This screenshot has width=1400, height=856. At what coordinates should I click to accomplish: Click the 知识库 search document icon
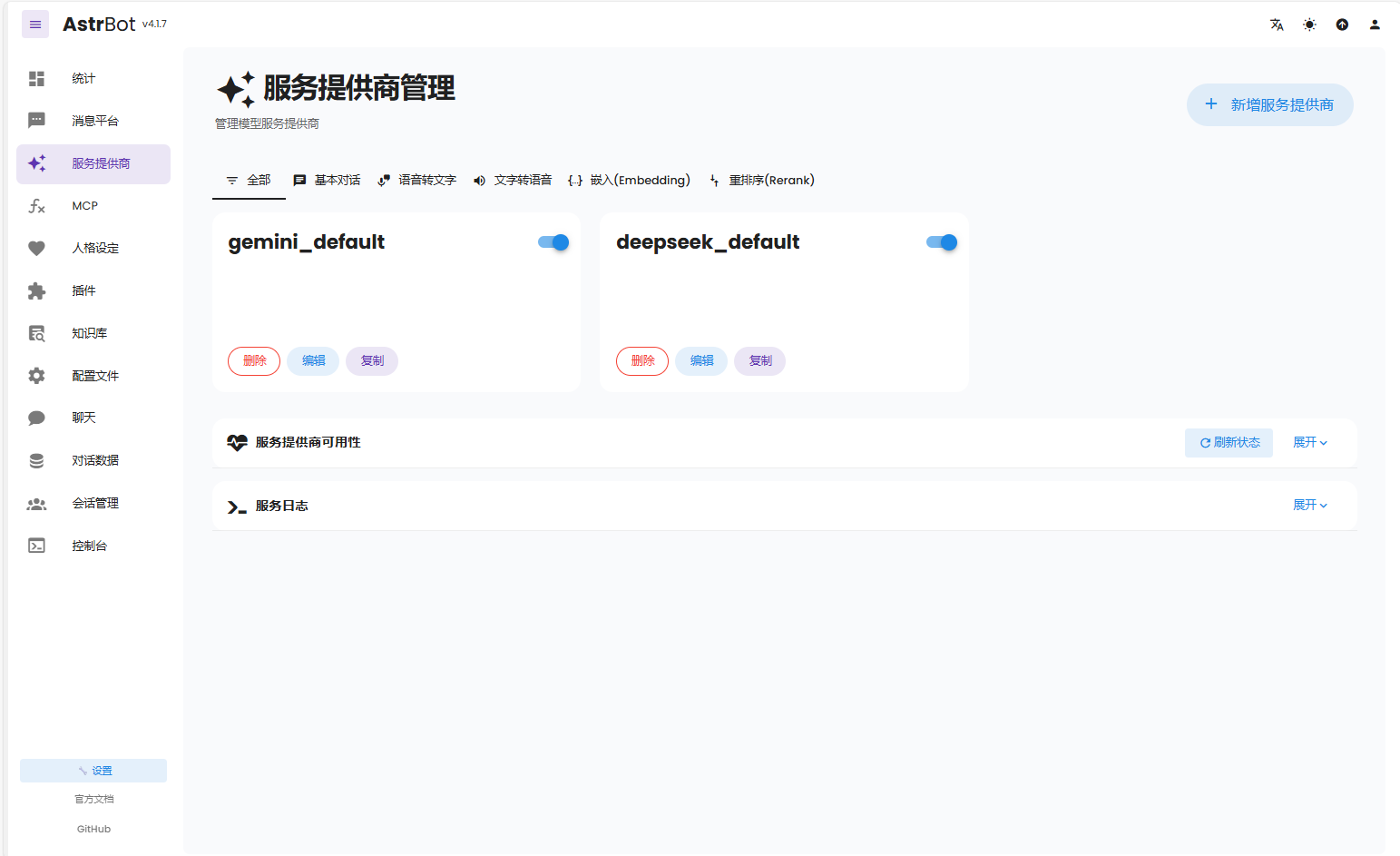[x=36, y=333]
